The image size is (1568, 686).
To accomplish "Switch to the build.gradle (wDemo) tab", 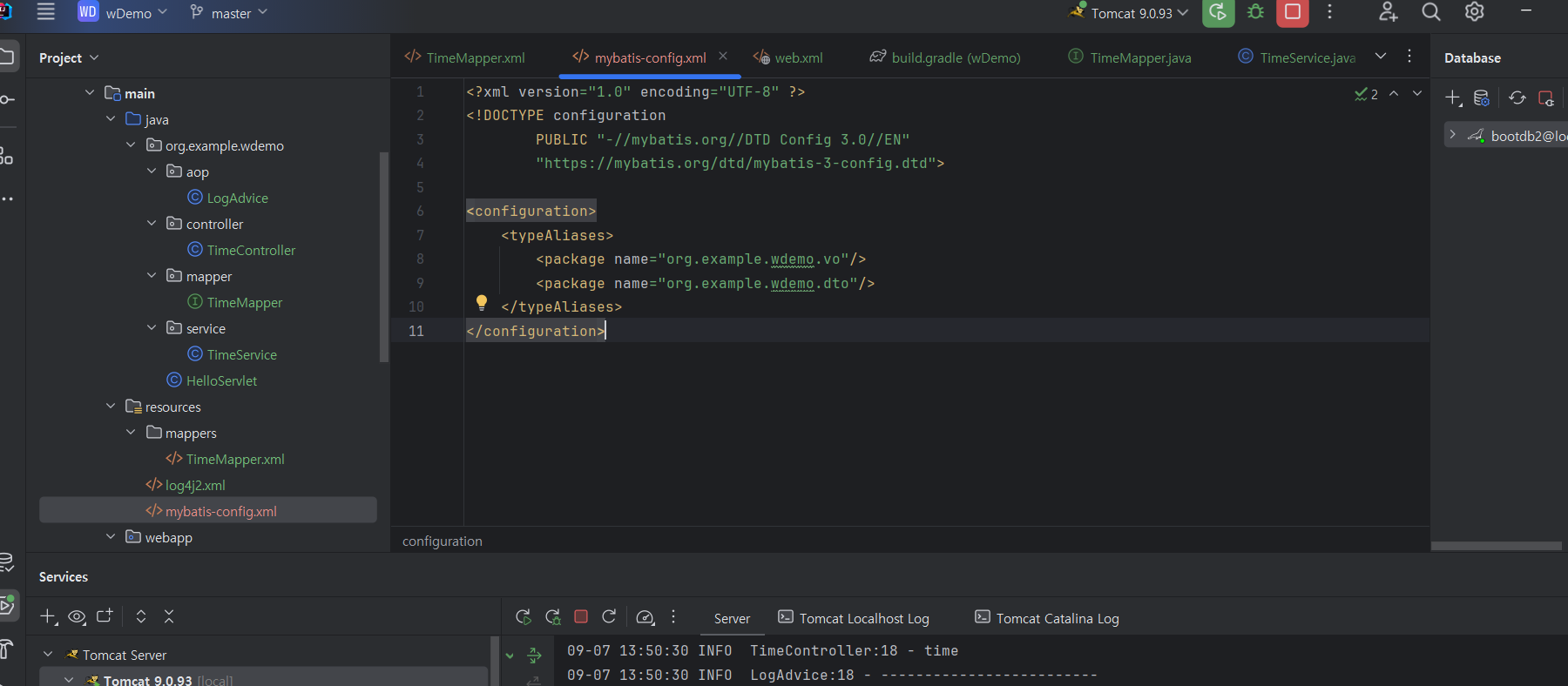I will point(945,57).
